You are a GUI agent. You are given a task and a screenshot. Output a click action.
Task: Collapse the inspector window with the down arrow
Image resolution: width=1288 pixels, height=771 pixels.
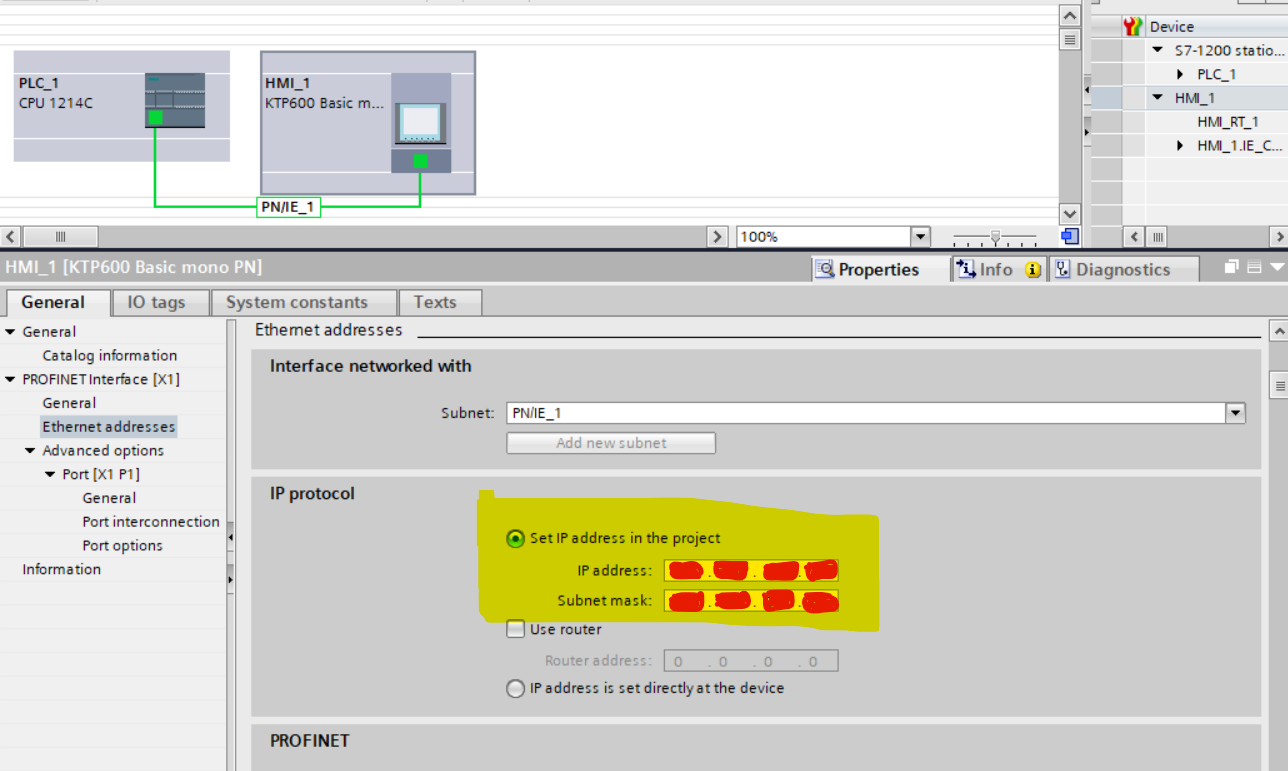[1276, 268]
